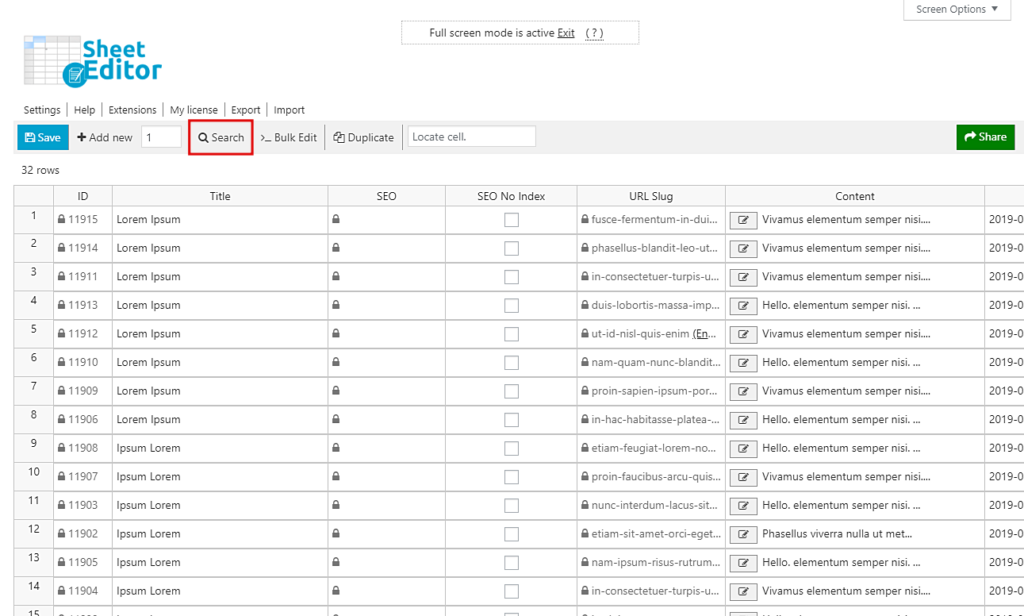Open the content editor pencil icon on row 1

(x=743, y=219)
